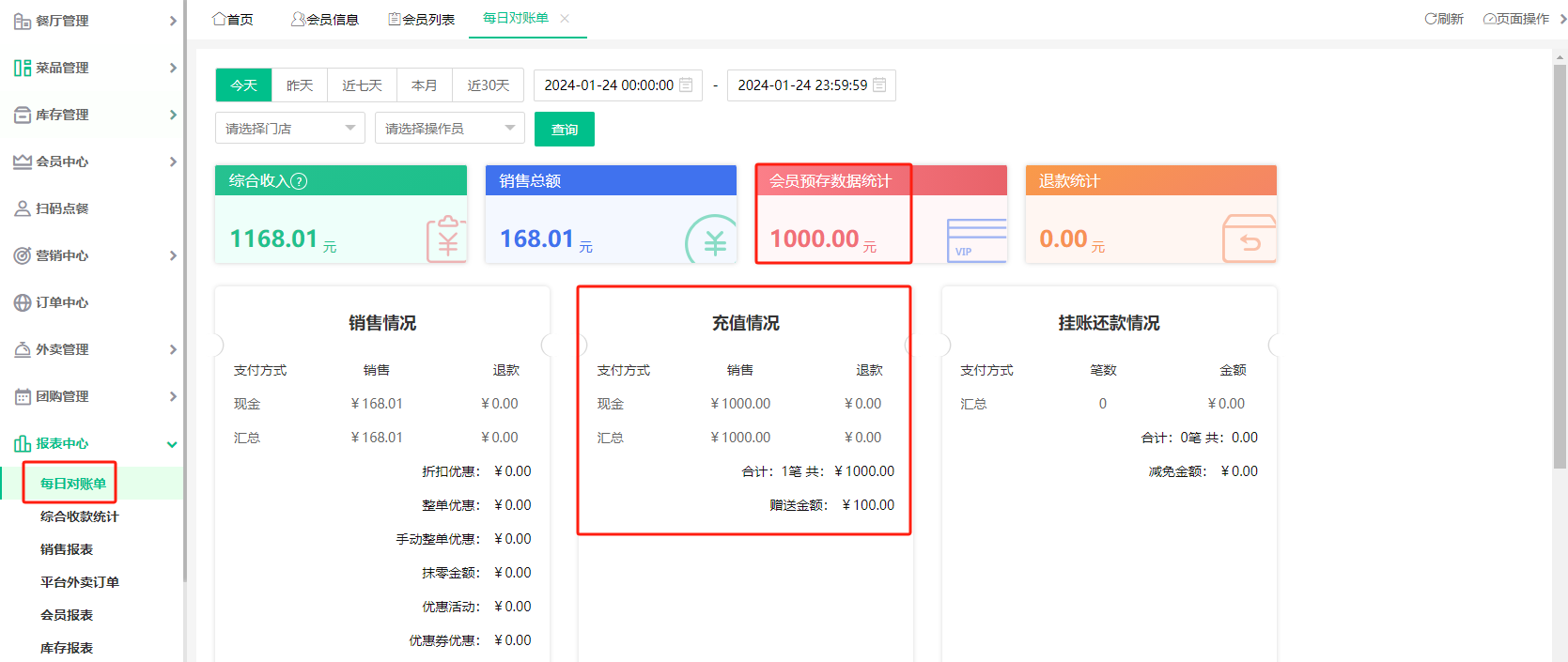The image size is (1568, 662).
Task: Select the 本月 date range button
Action: pyautogui.click(x=425, y=85)
